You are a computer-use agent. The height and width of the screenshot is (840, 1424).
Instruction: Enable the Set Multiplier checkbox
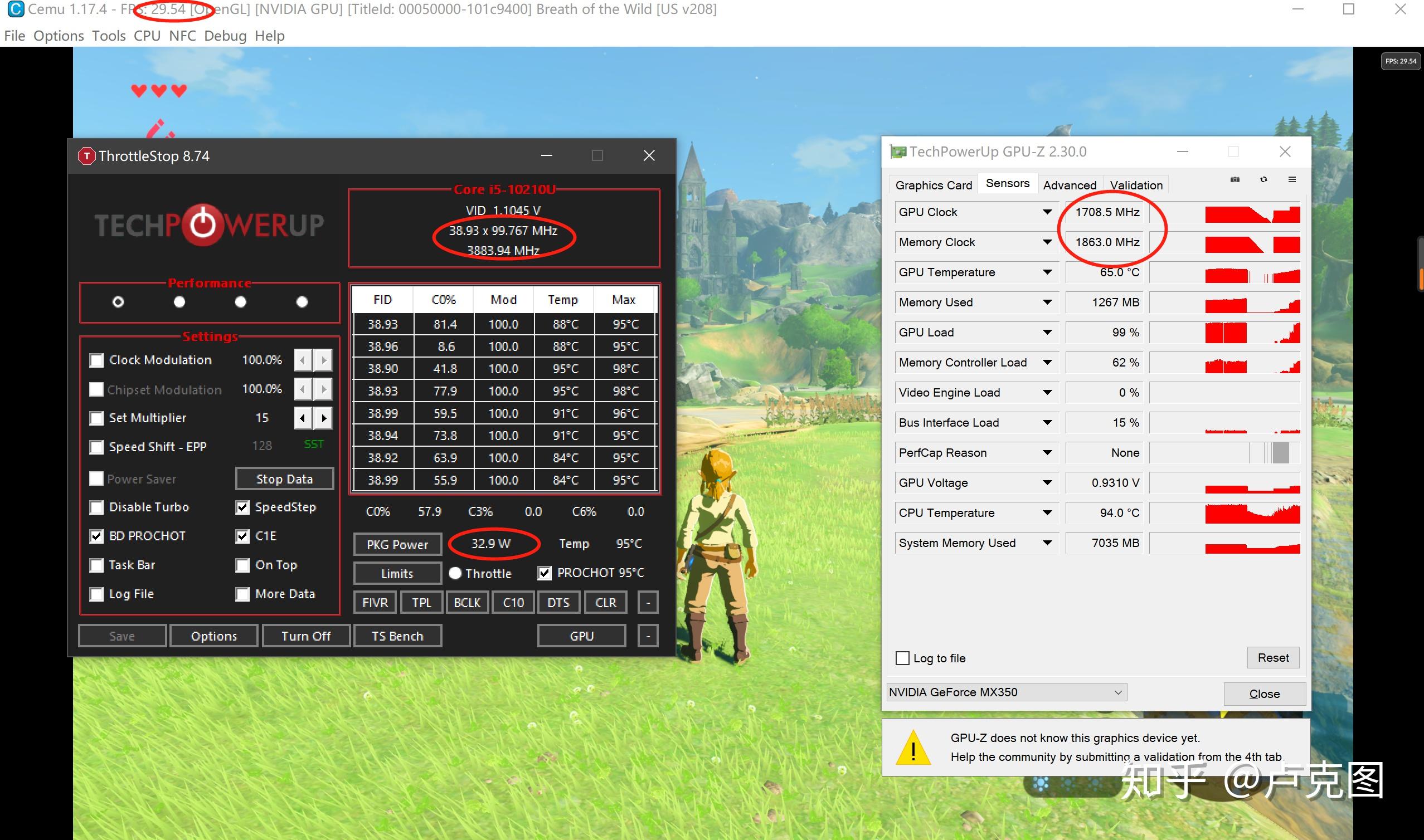97,418
